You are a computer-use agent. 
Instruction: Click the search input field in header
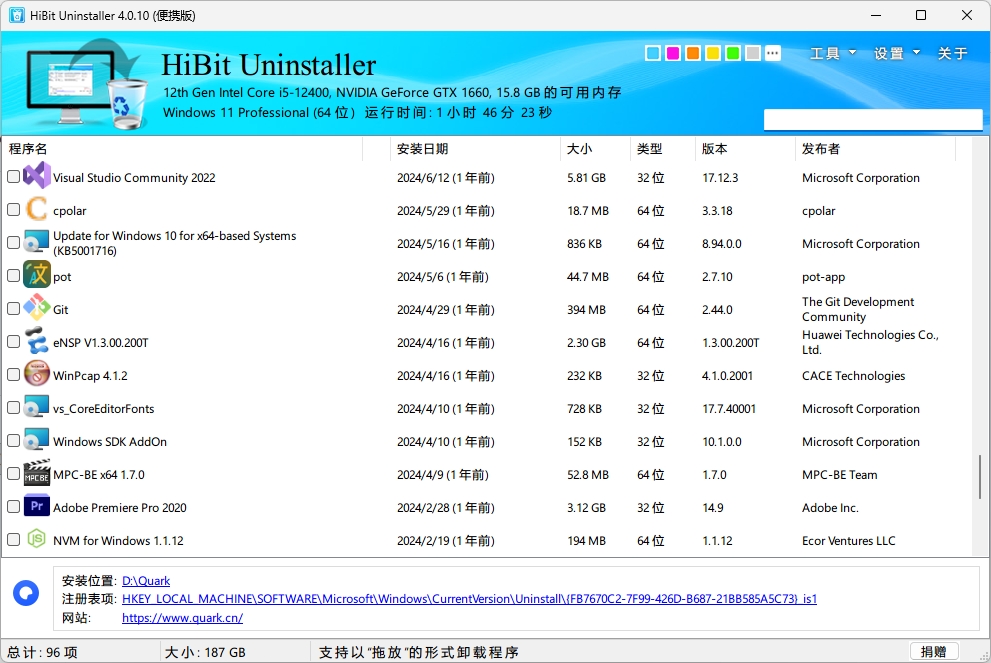point(873,119)
